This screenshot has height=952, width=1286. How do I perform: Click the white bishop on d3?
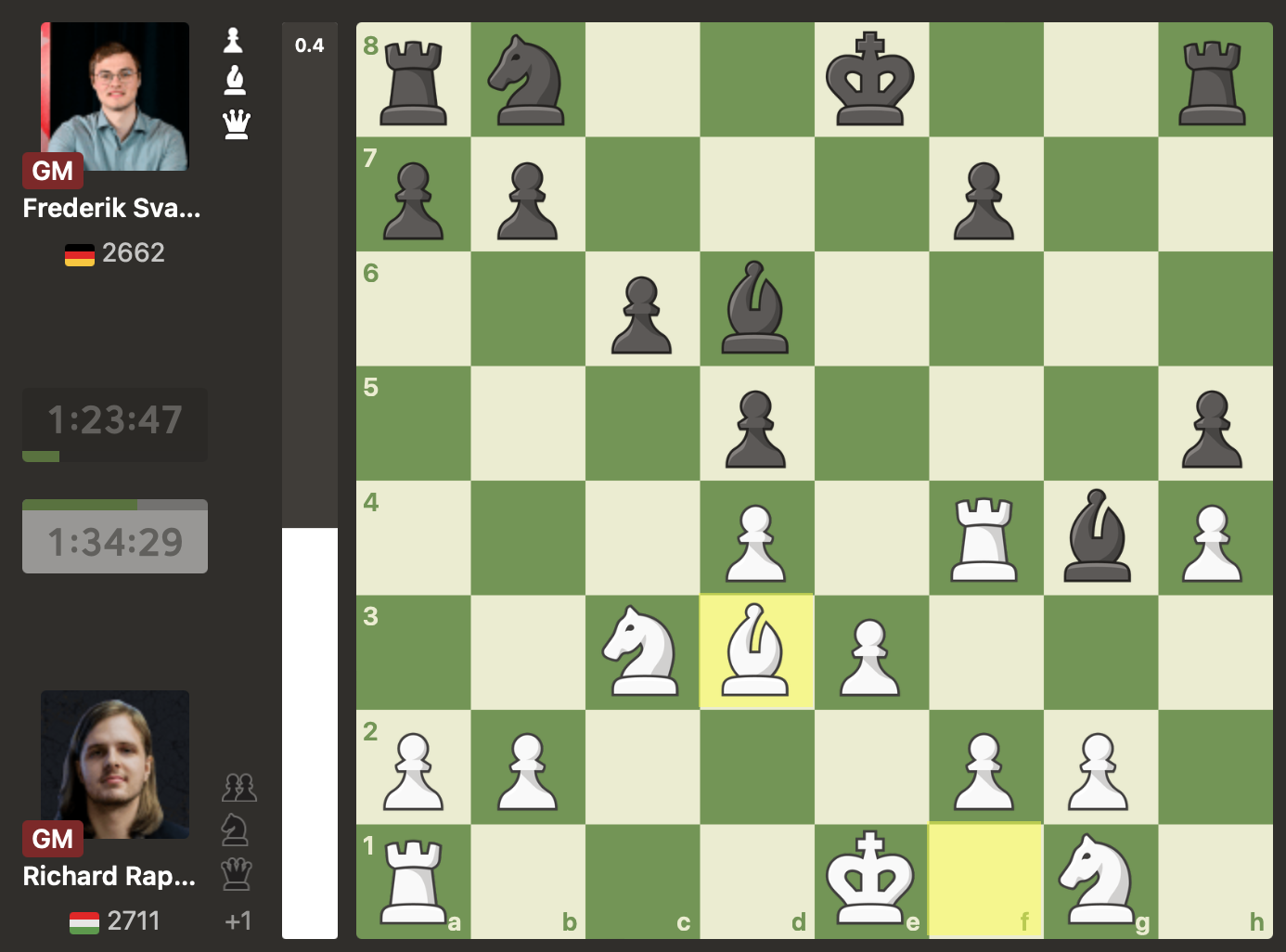pyautogui.click(x=756, y=651)
